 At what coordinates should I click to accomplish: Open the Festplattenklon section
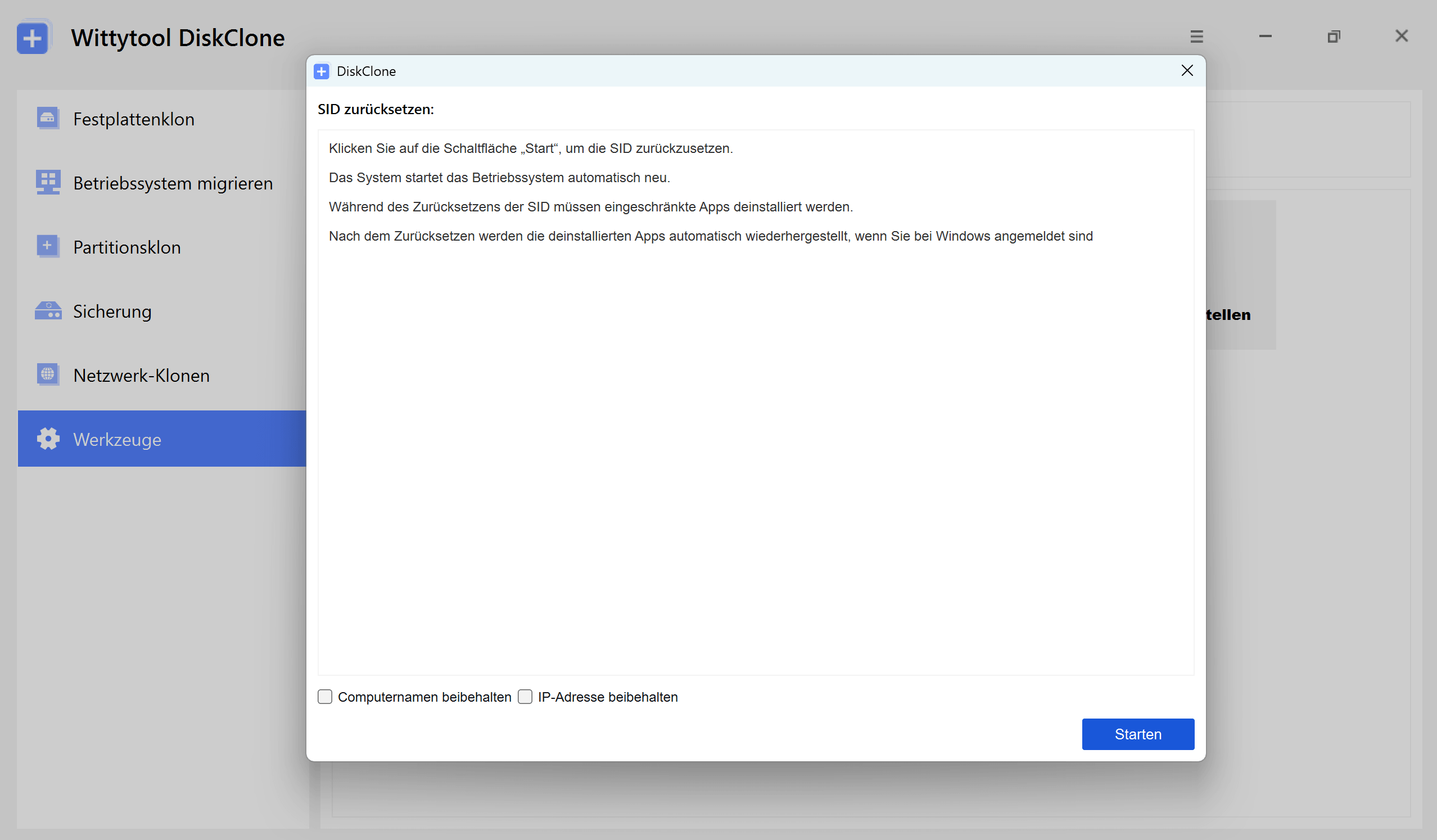pos(162,119)
